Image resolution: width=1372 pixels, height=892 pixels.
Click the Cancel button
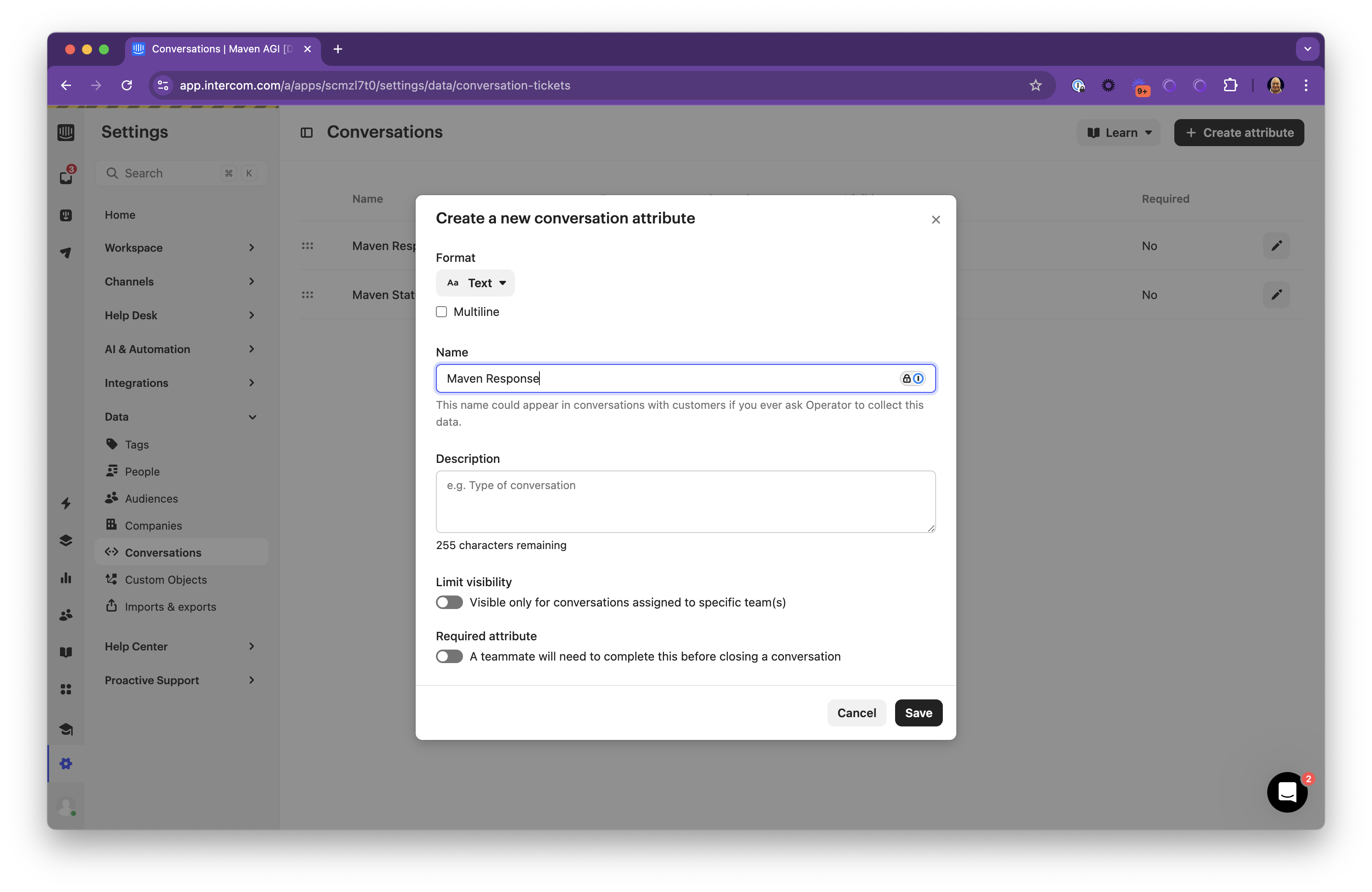pos(856,713)
